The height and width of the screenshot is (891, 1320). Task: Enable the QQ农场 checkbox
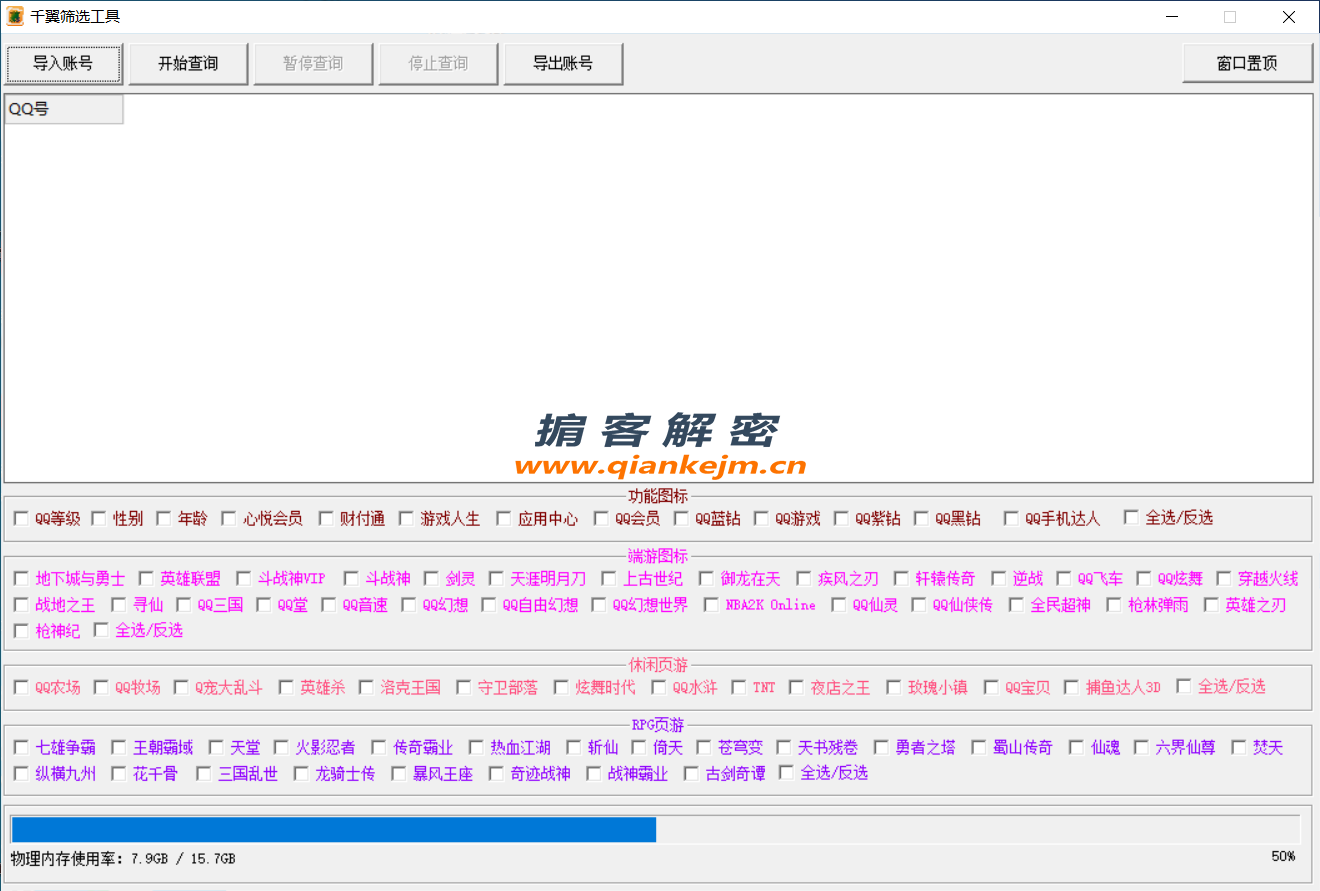point(21,687)
